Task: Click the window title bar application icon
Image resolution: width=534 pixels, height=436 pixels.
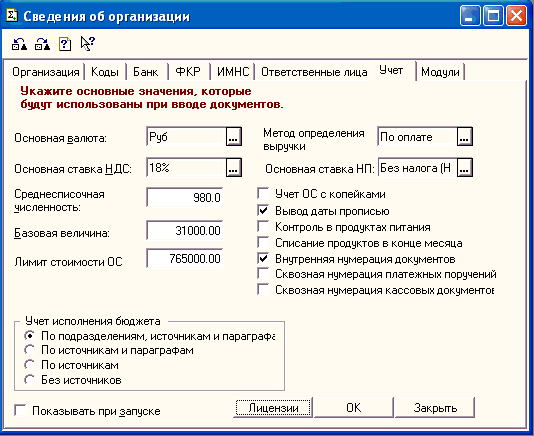Action: point(12,15)
